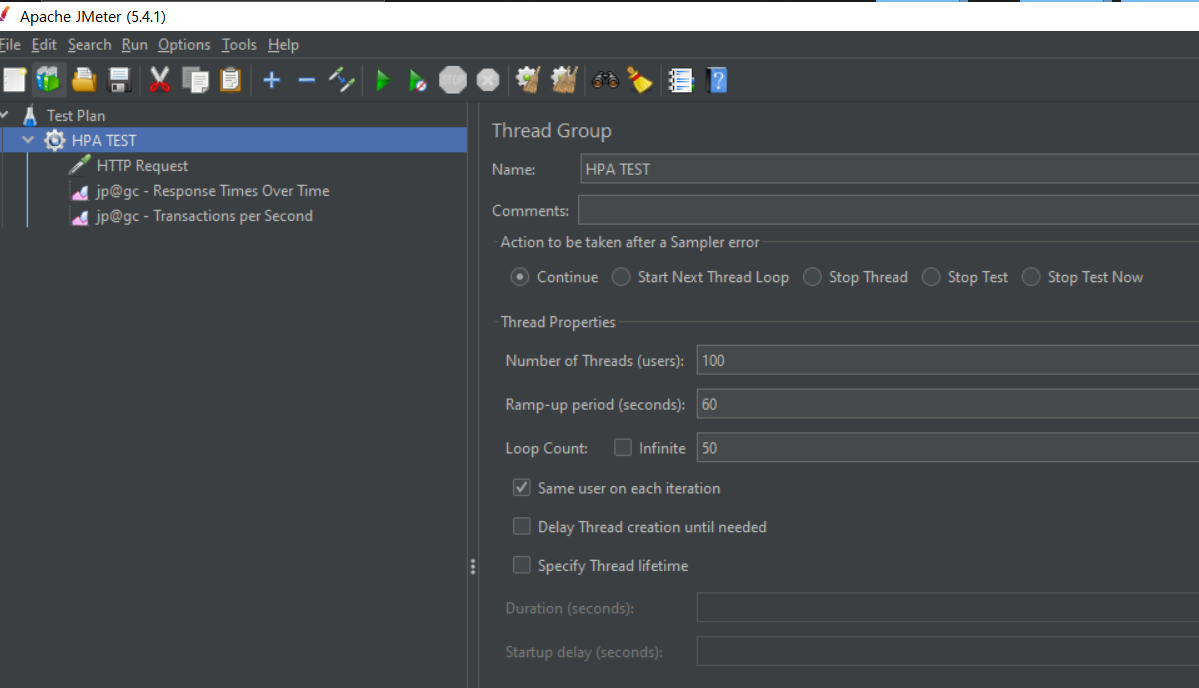The height and width of the screenshot is (688, 1199).
Task: Open the Edit menu
Action: (x=44, y=45)
